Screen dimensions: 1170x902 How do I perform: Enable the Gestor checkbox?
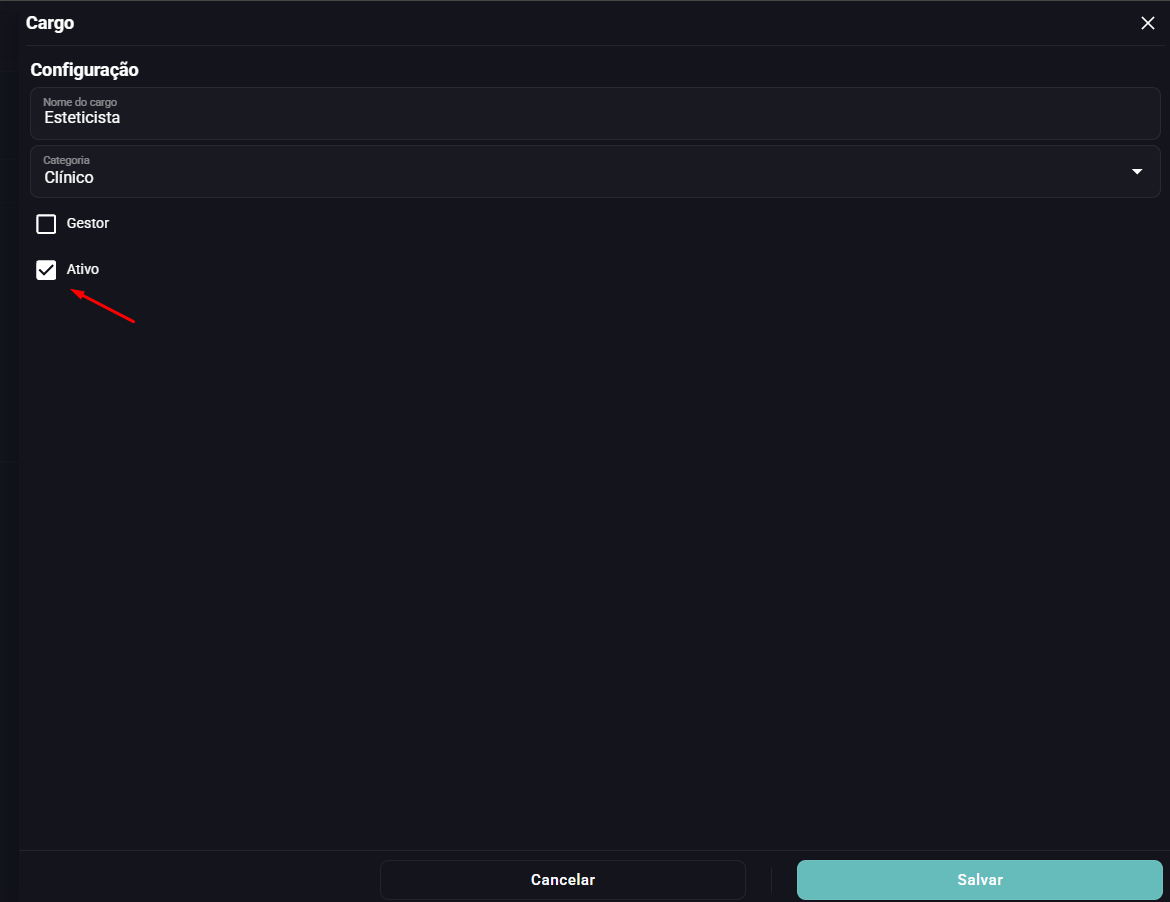click(x=46, y=224)
